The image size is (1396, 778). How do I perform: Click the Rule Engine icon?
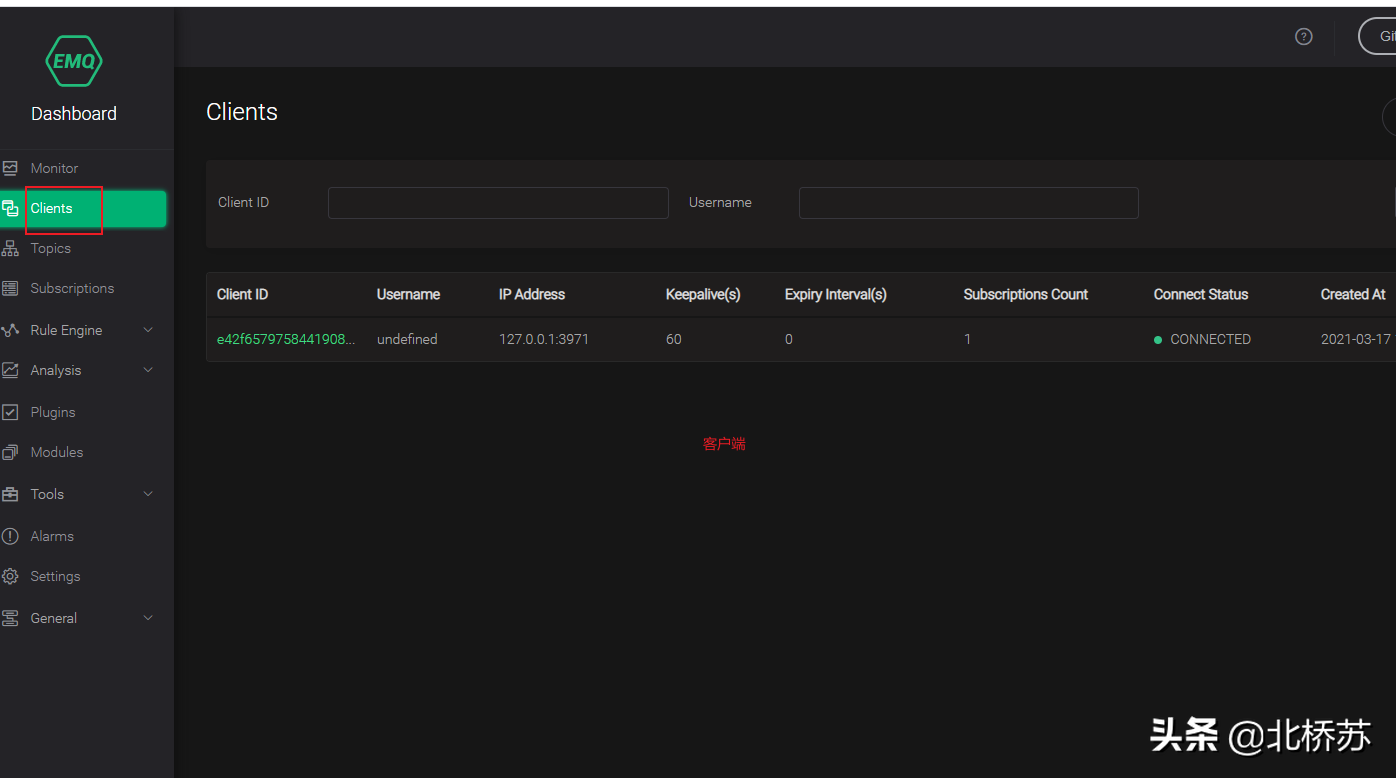(x=10, y=330)
